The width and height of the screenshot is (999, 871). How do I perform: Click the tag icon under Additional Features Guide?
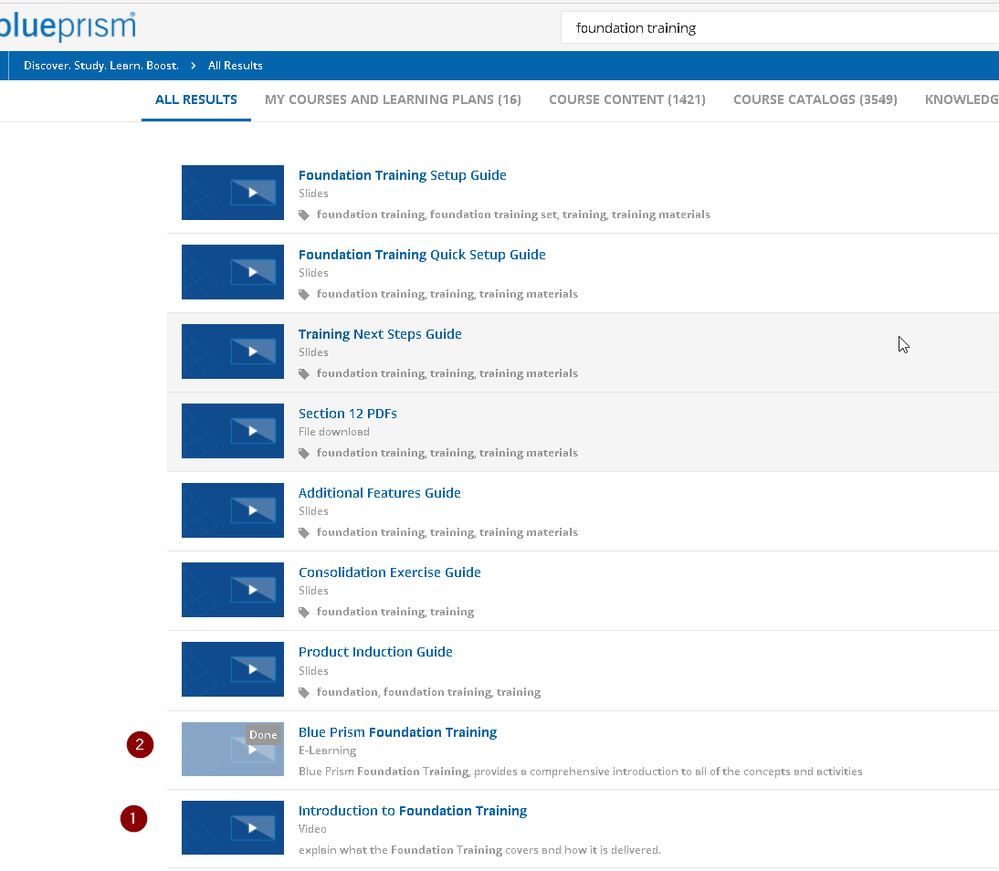click(304, 533)
